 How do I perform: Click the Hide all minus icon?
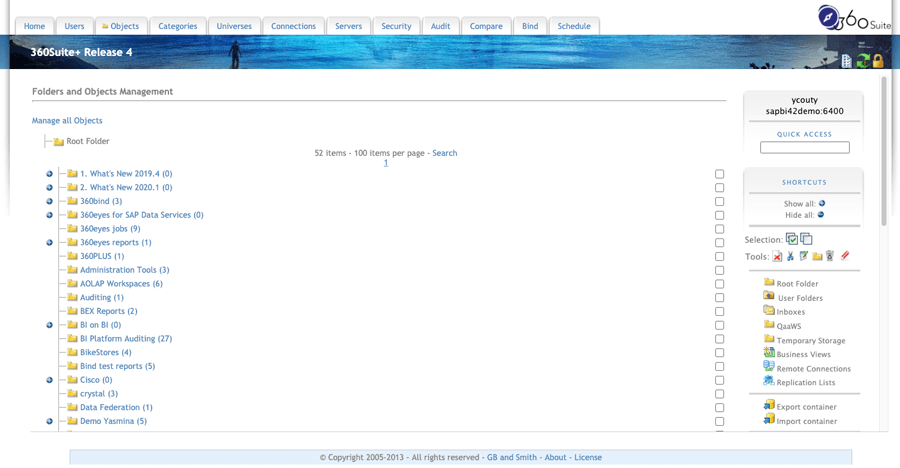(821, 215)
